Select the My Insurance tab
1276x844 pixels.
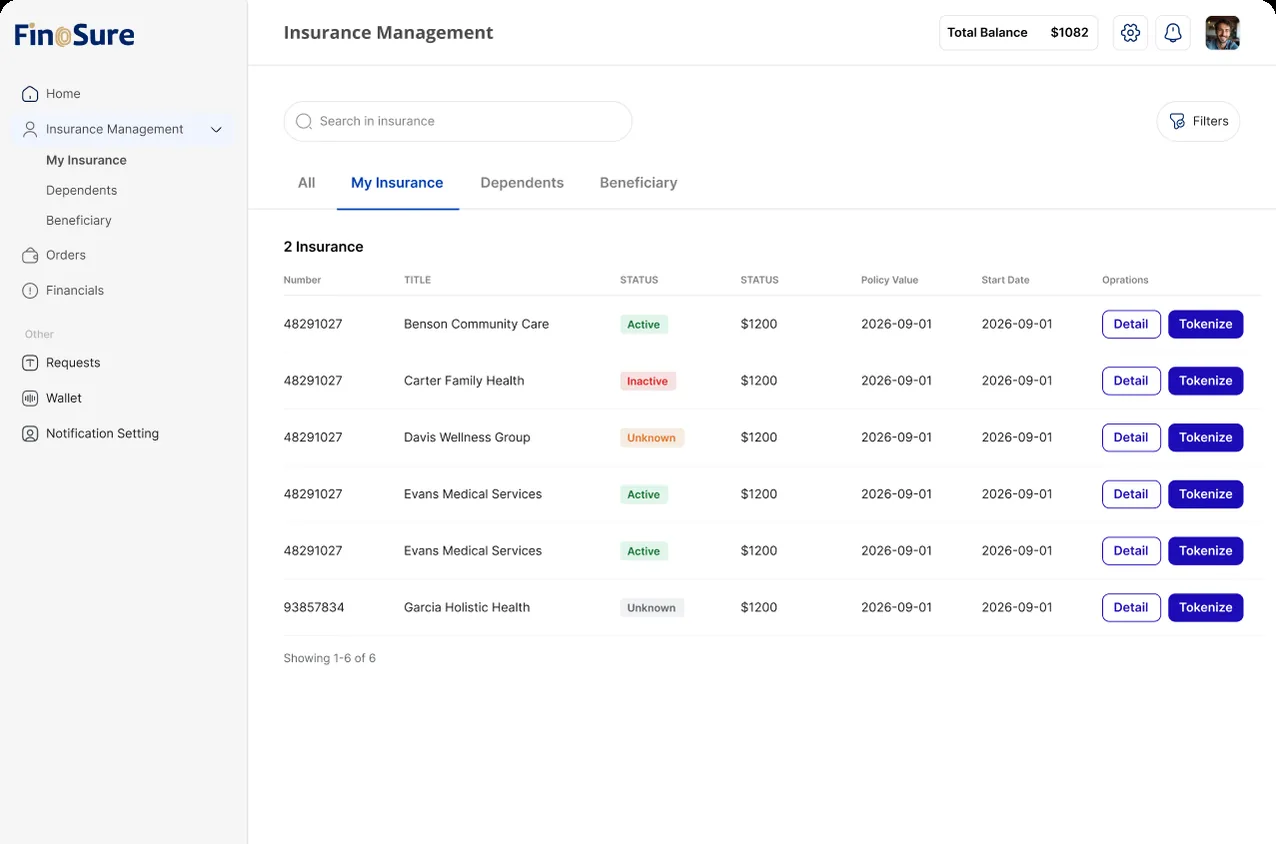pos(397,183)
